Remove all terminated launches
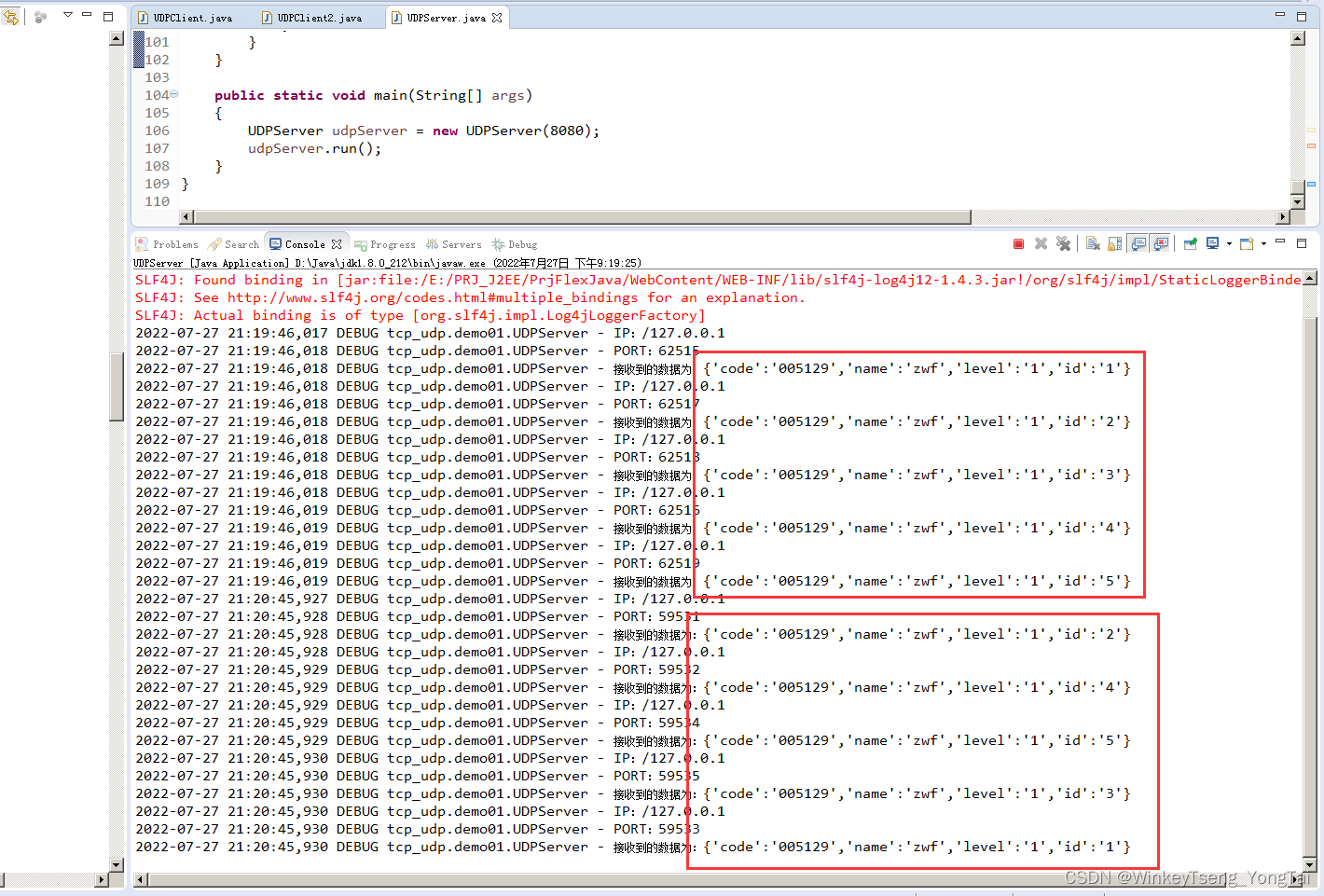 1064,243
